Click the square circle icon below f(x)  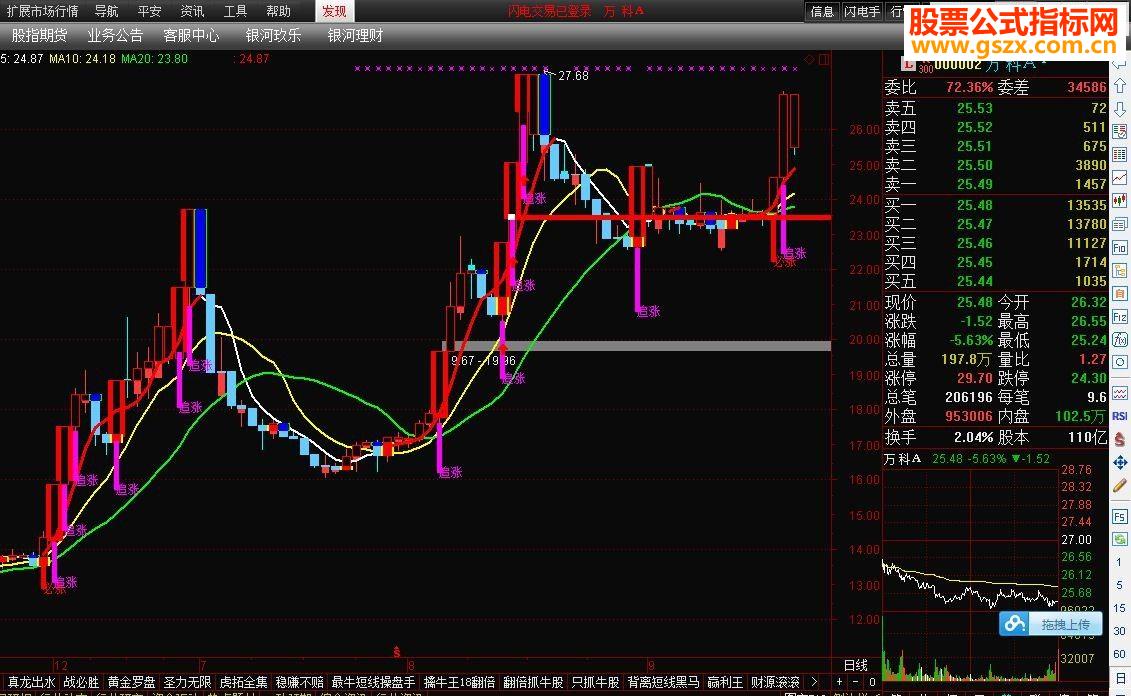pyautogui.click(x=1119, y=363)
